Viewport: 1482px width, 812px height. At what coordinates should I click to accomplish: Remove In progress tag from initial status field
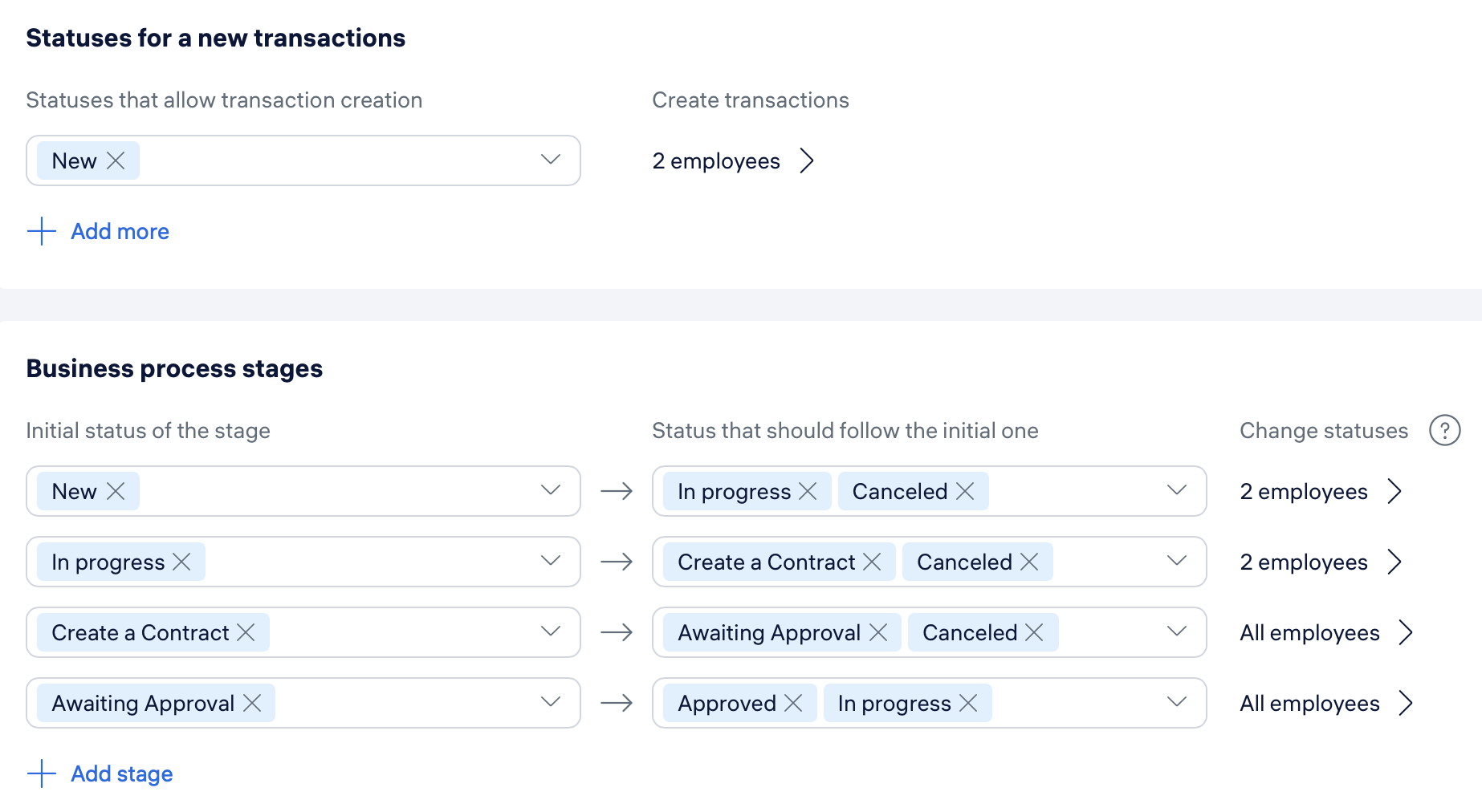pyautogui.click(x=182, y=562)
